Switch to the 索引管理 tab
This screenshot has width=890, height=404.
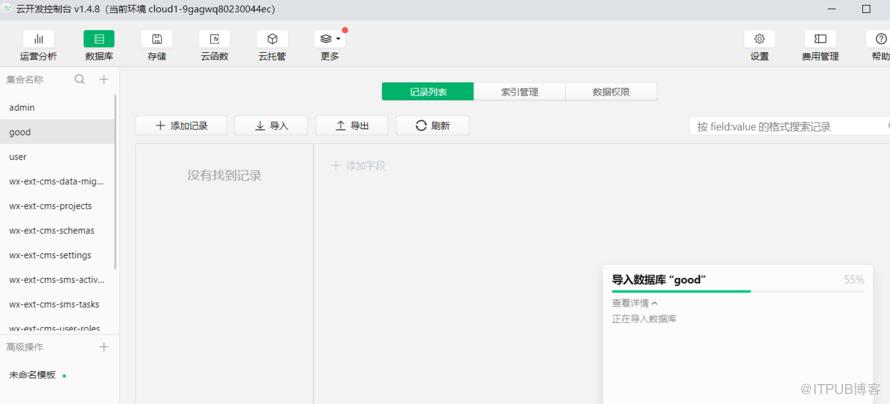[520, 92]
